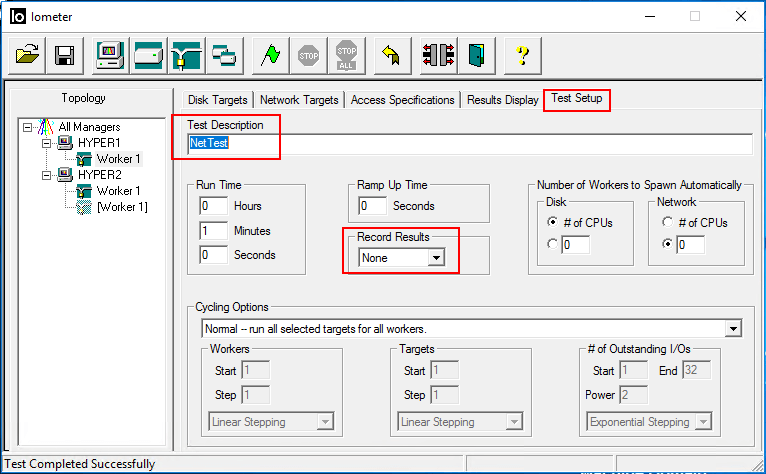The image size is (766, 474).
Task: Click the Run Time Hours field
Action: click(213, 206)
